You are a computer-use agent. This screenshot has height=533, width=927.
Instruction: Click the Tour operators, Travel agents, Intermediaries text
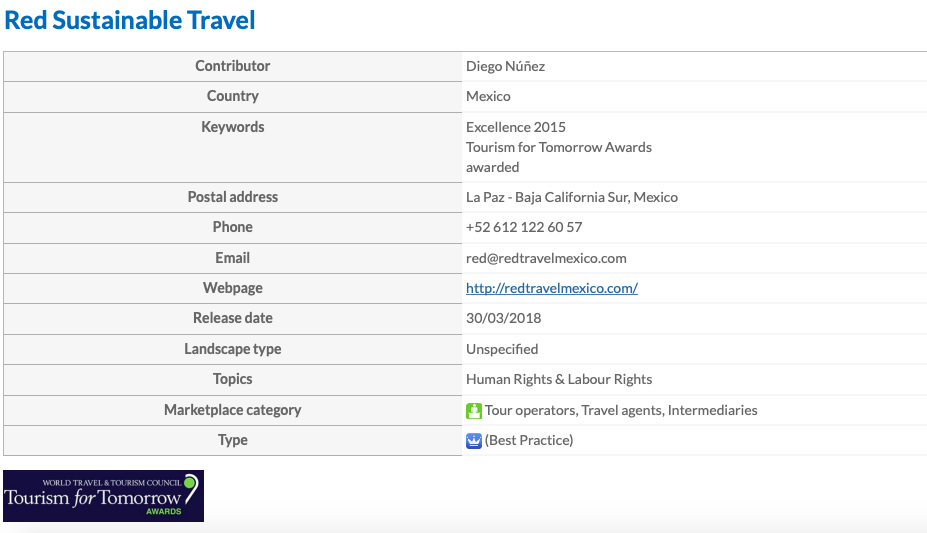point(621,410)
